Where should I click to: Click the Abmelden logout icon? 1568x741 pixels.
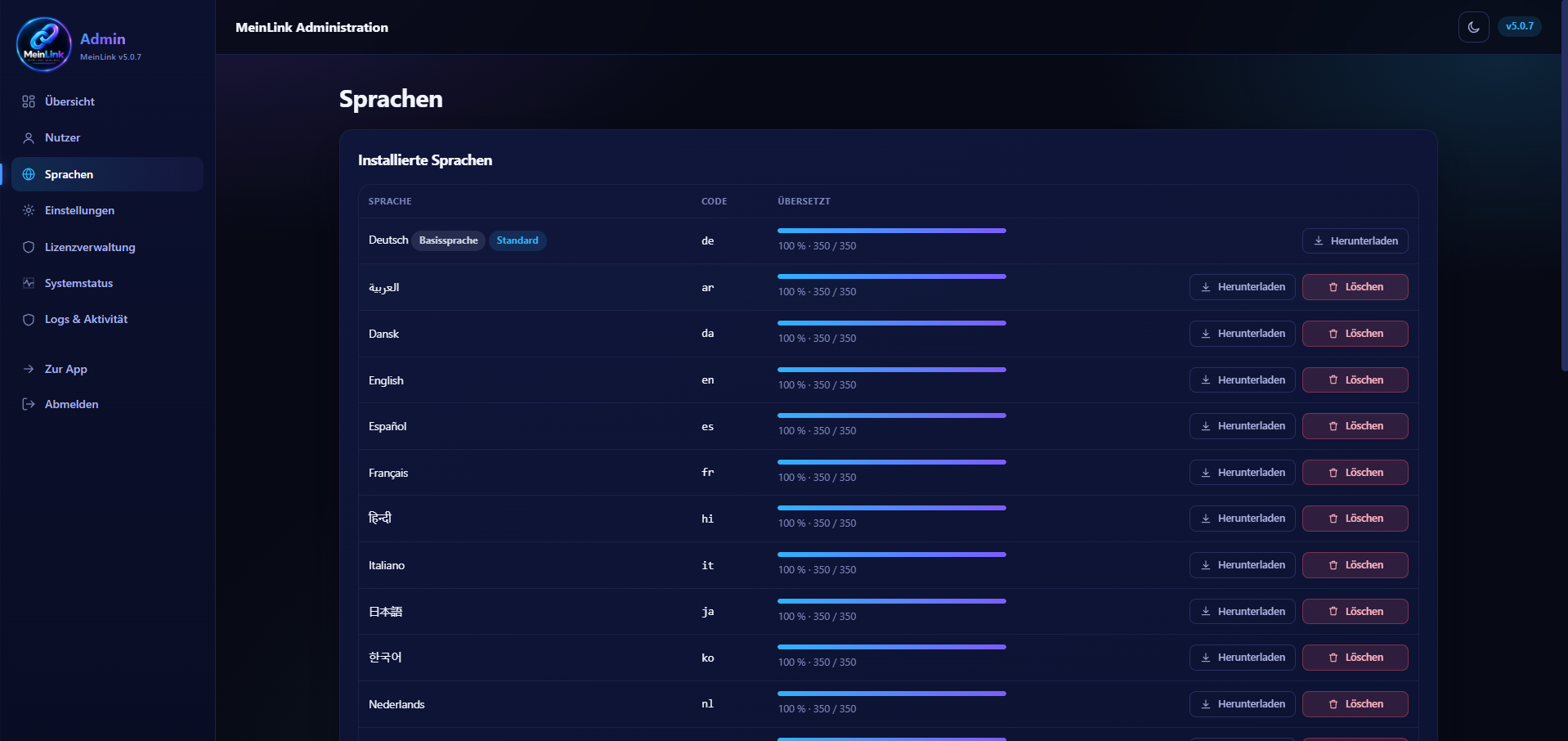(x=29, y=404)
